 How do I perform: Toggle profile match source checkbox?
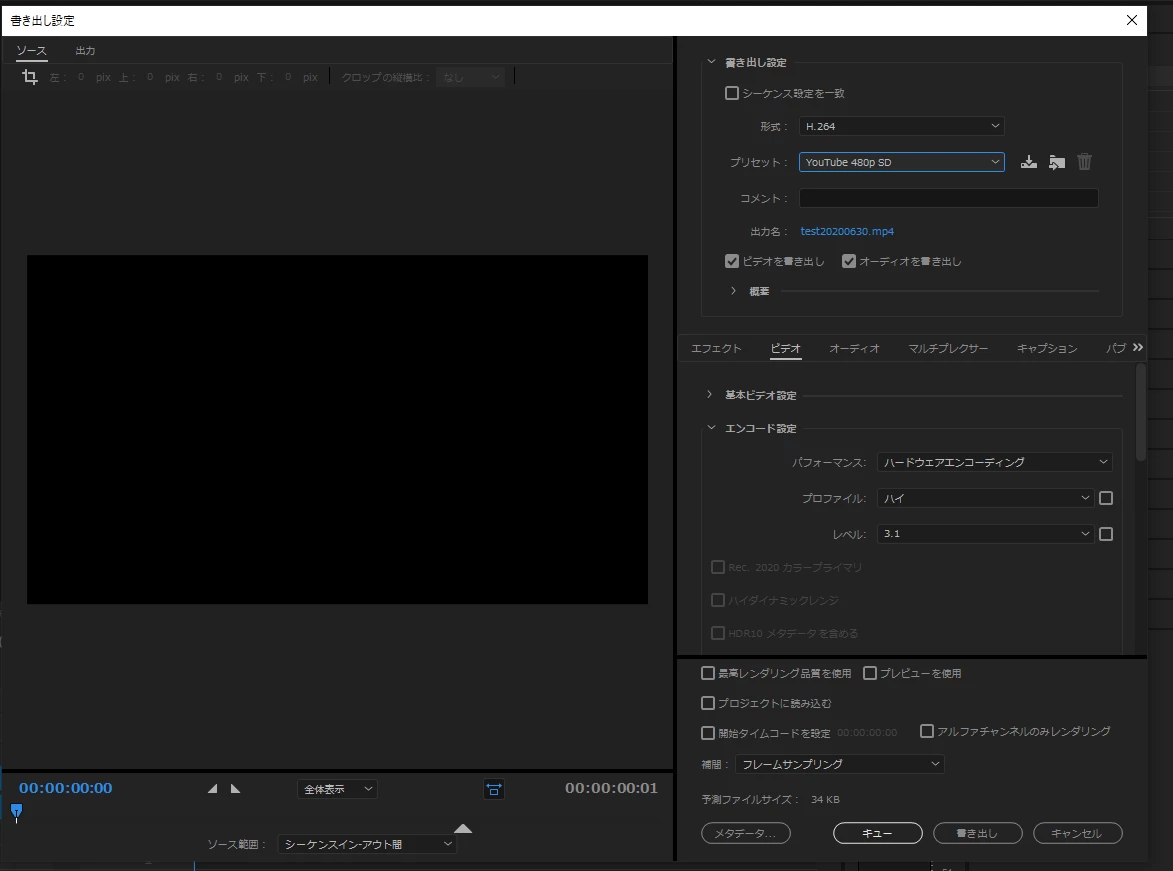point(1106,498)
